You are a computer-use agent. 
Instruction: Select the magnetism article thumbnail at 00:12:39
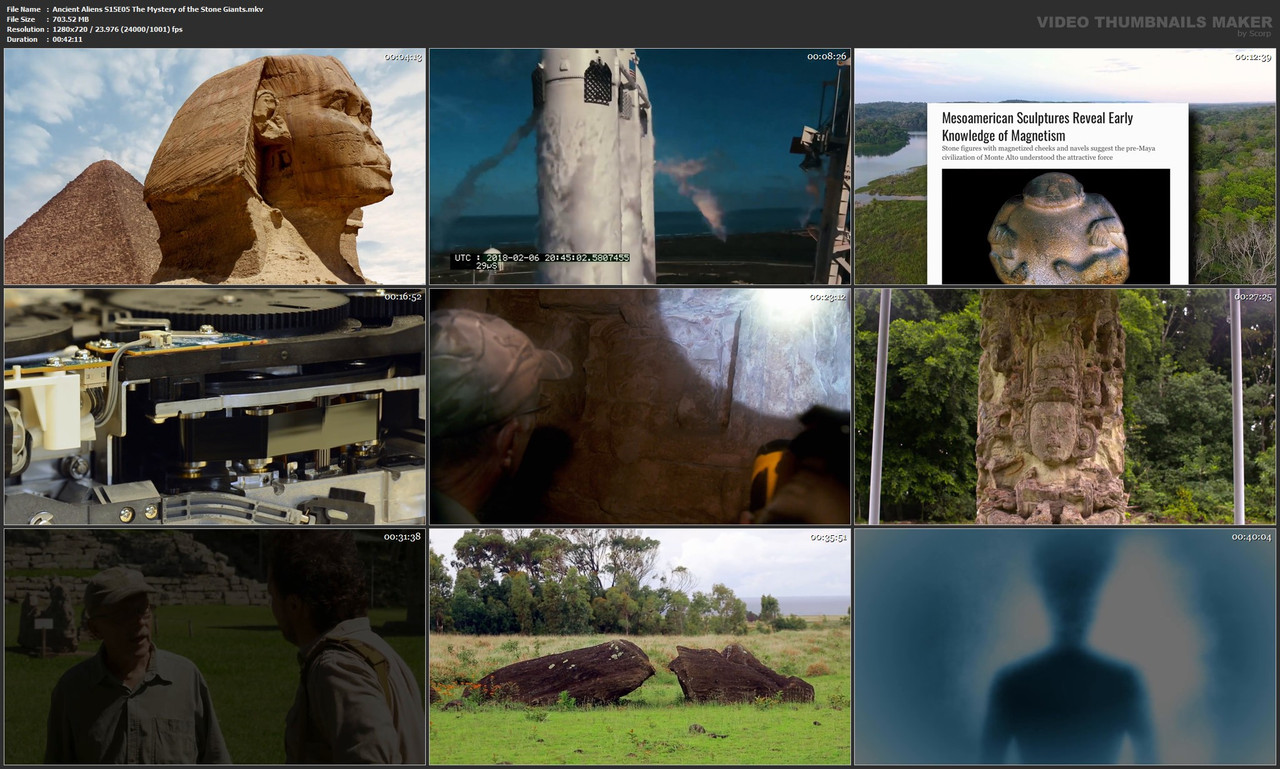click(1064, 165)
